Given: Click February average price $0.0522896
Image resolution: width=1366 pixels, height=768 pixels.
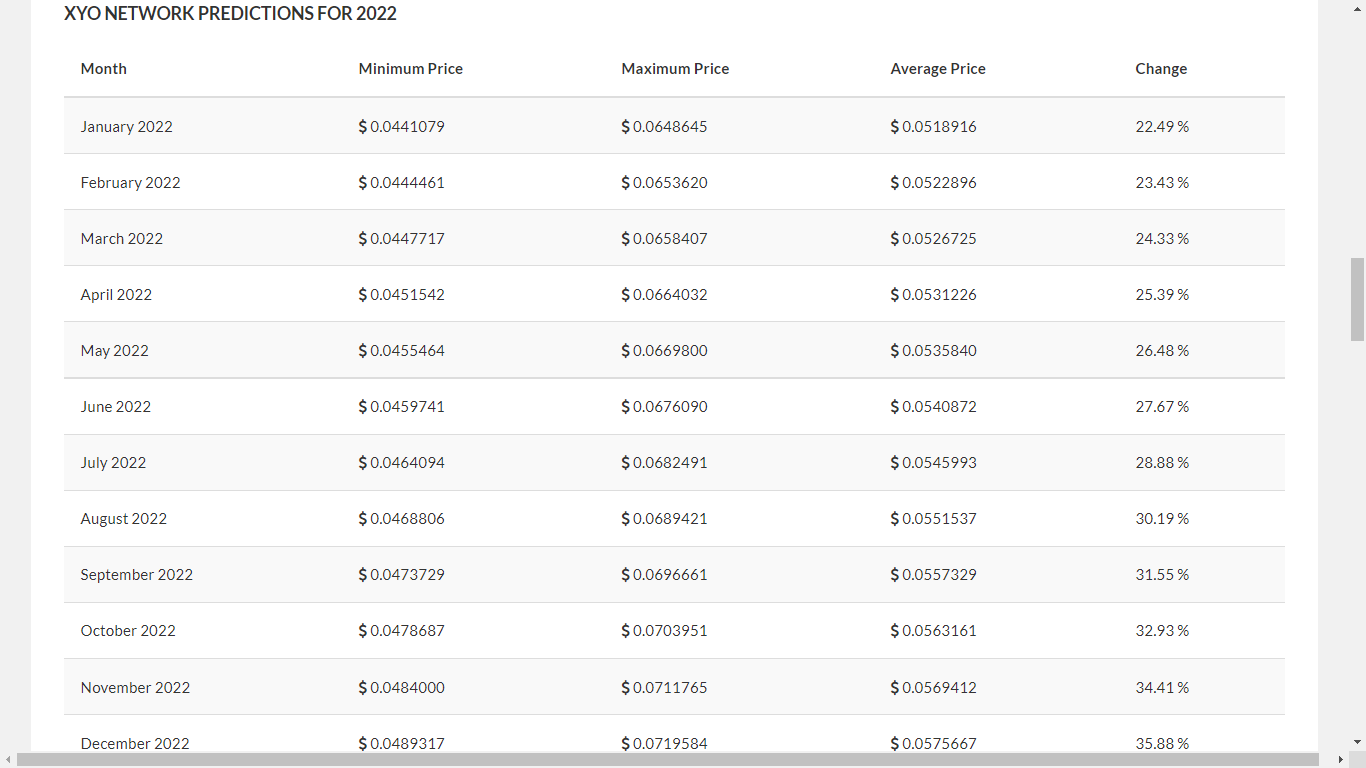Looking at the screenshot, I should tap(934, 183).
